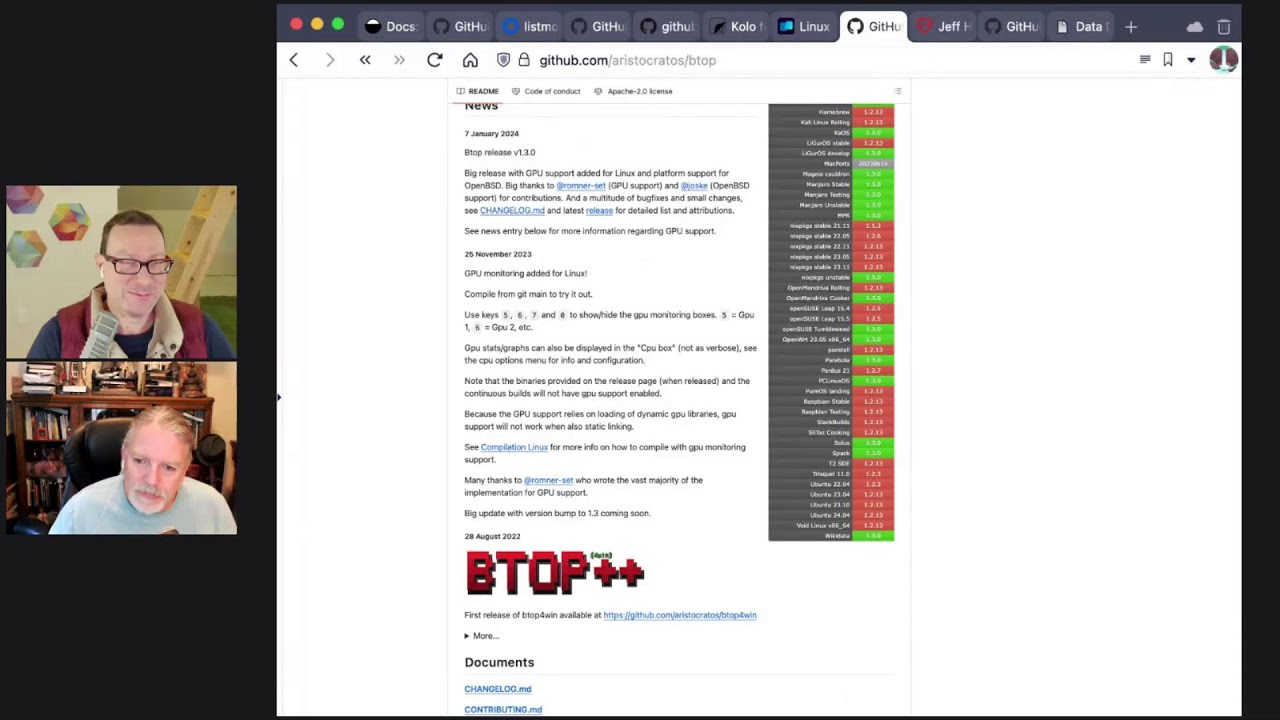
Task: Switch to the listmonk tab
Action: point(531,27)
